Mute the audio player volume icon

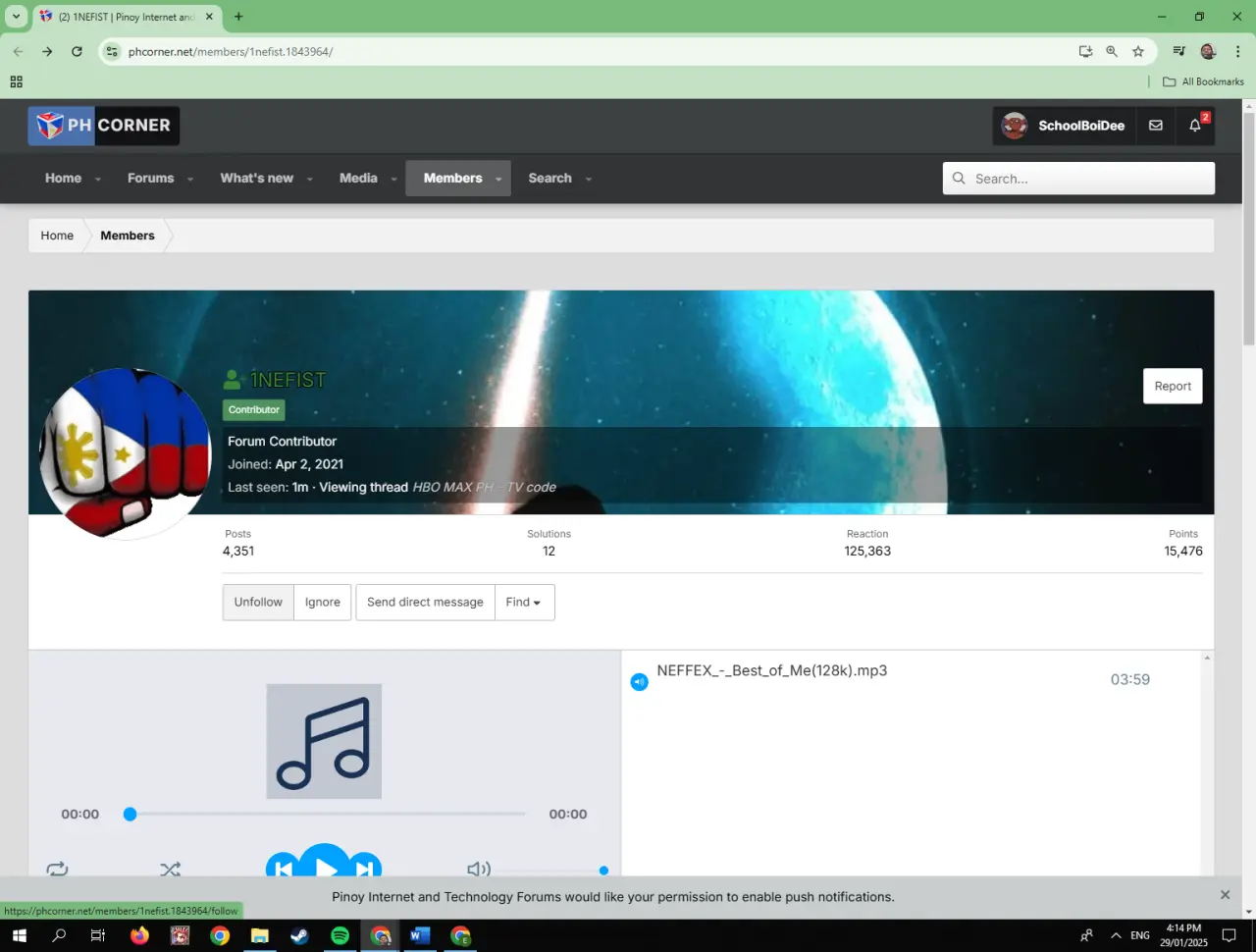coord(478,869)
